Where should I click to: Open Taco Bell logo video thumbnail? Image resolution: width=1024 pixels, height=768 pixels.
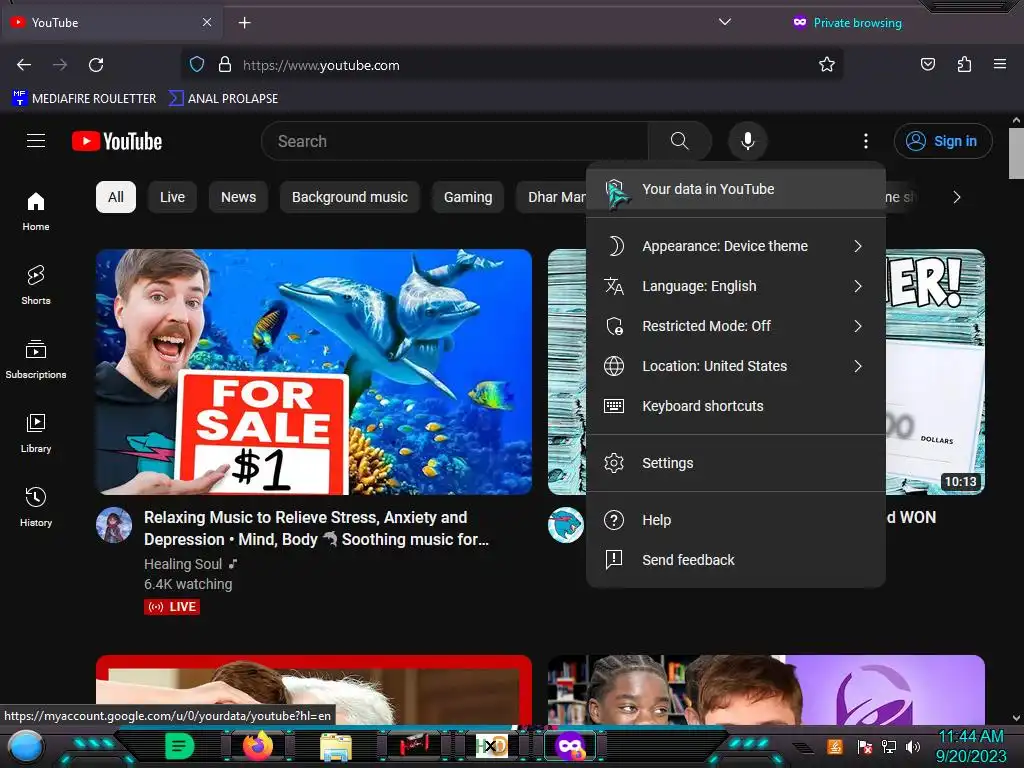coord(765,690)
